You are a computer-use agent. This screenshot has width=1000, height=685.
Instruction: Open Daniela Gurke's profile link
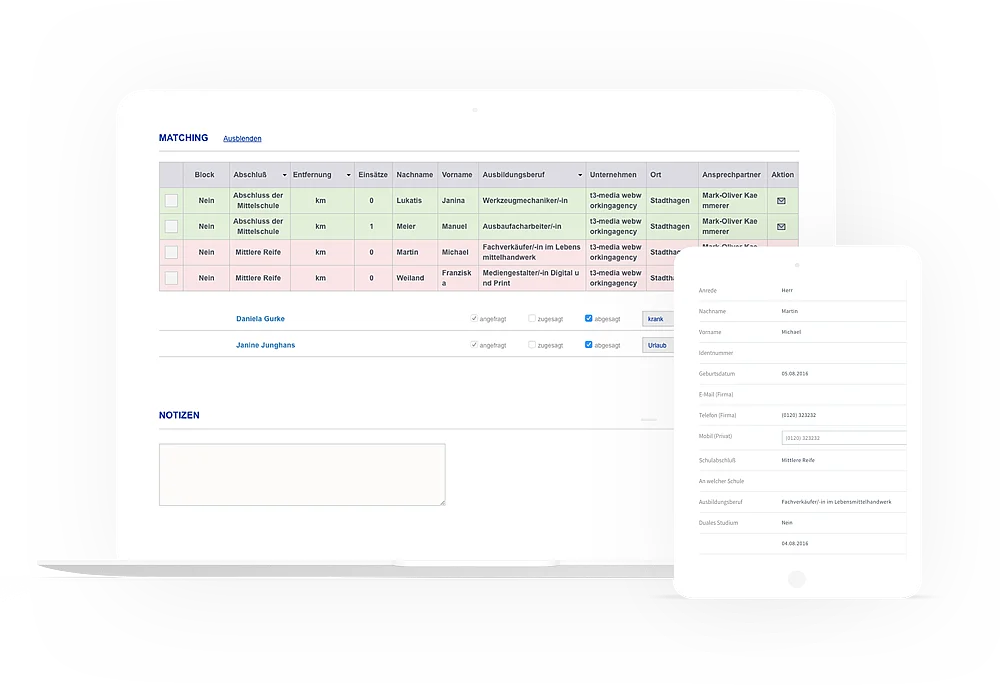[x=259, y=319]
